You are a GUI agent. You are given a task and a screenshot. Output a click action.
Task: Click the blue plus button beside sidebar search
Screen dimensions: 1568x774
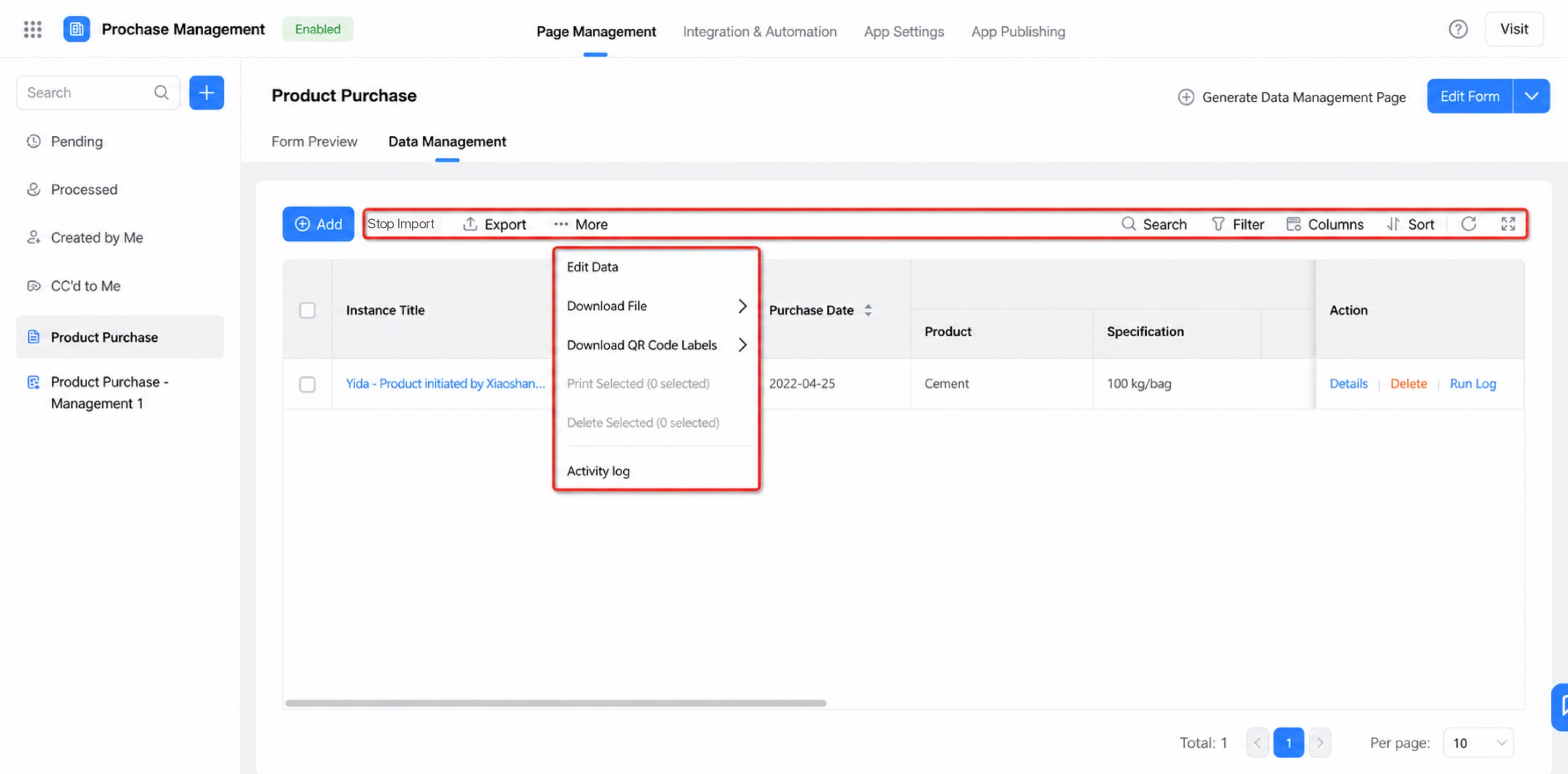pyautogui.click(x=206, y=93)
